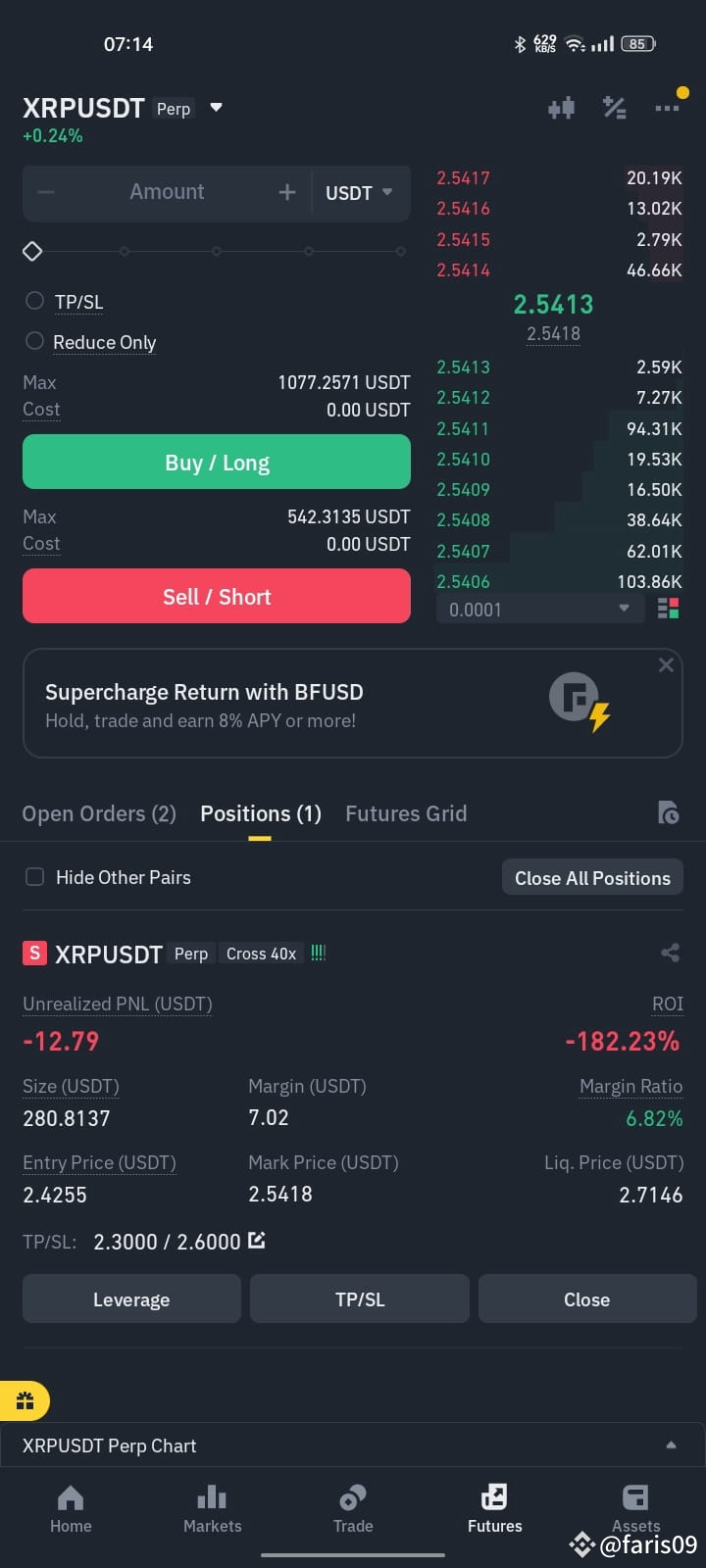Open the three-dot more options menu

tap(668, 108)
